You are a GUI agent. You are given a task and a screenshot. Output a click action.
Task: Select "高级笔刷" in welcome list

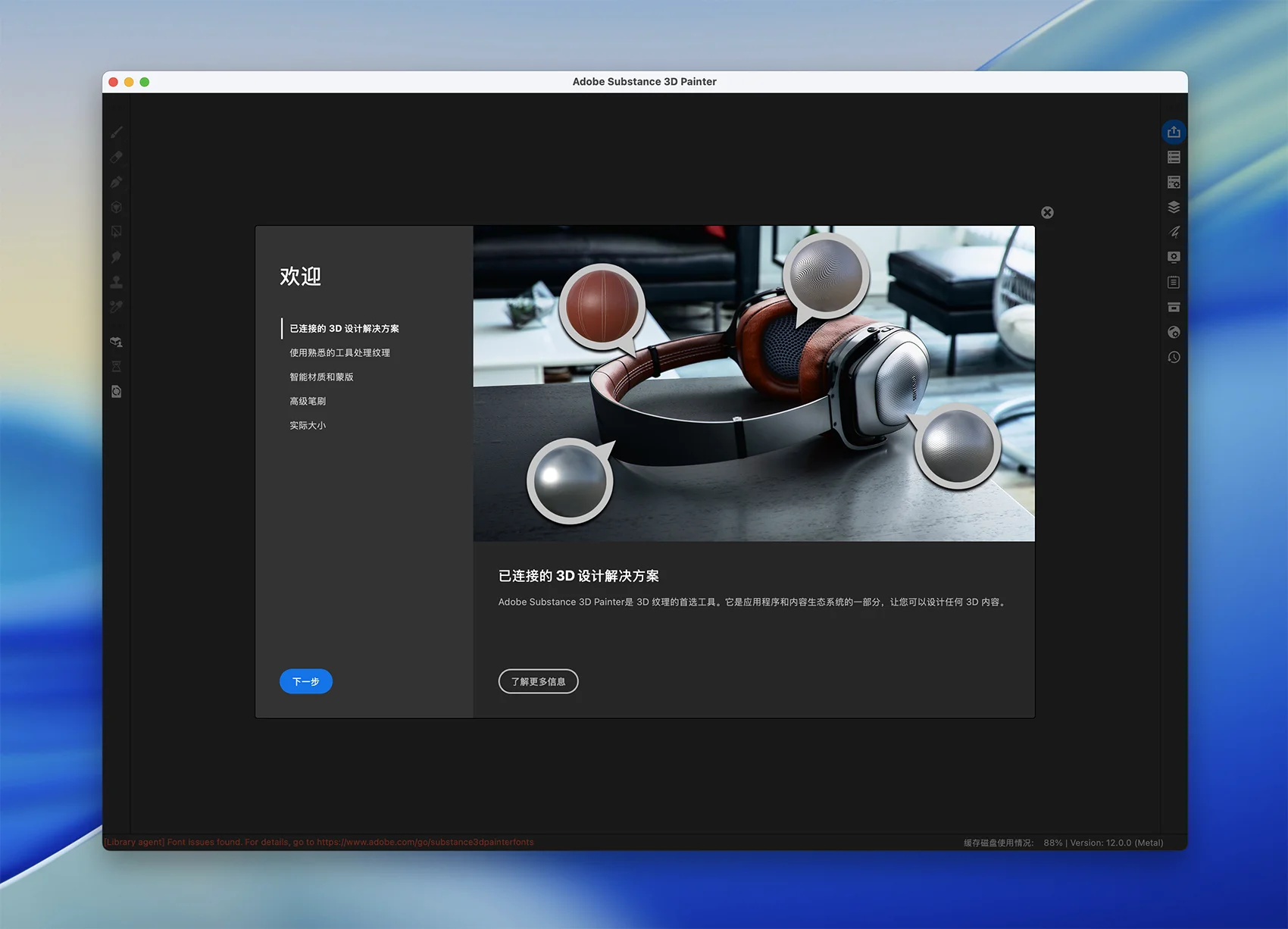(308, 402)
